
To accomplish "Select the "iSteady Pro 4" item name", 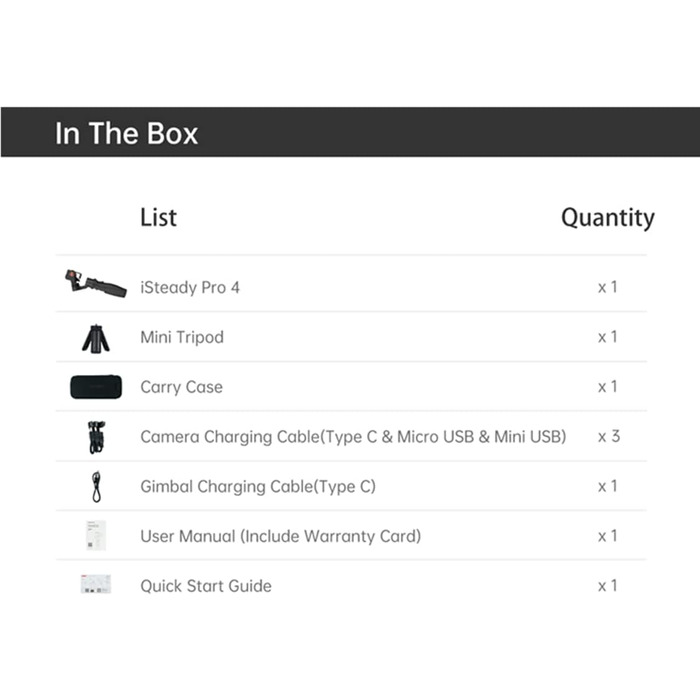I will pos(190,287).
